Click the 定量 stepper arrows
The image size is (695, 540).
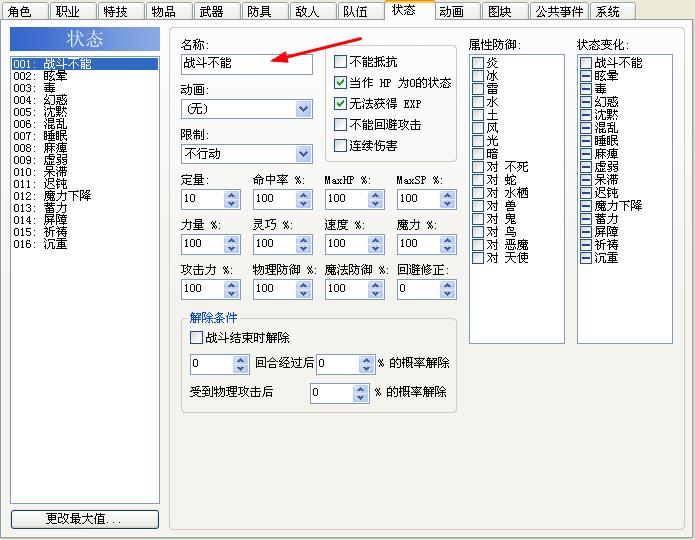[x=232, y=199]
